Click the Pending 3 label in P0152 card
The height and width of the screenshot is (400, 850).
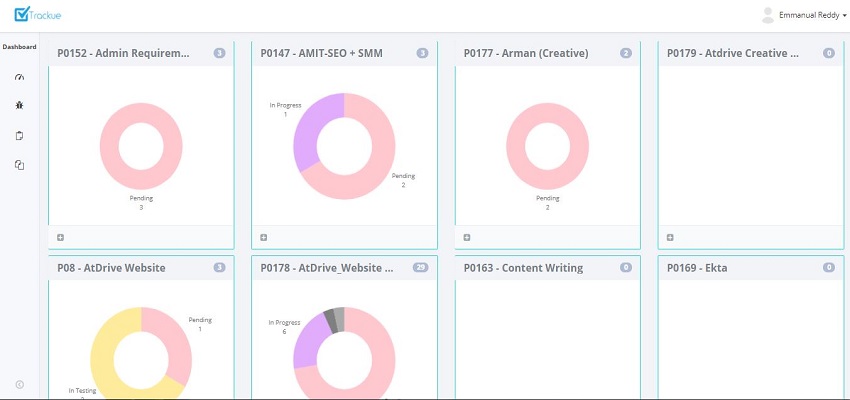pyautogui.click(x=141, y=203)
